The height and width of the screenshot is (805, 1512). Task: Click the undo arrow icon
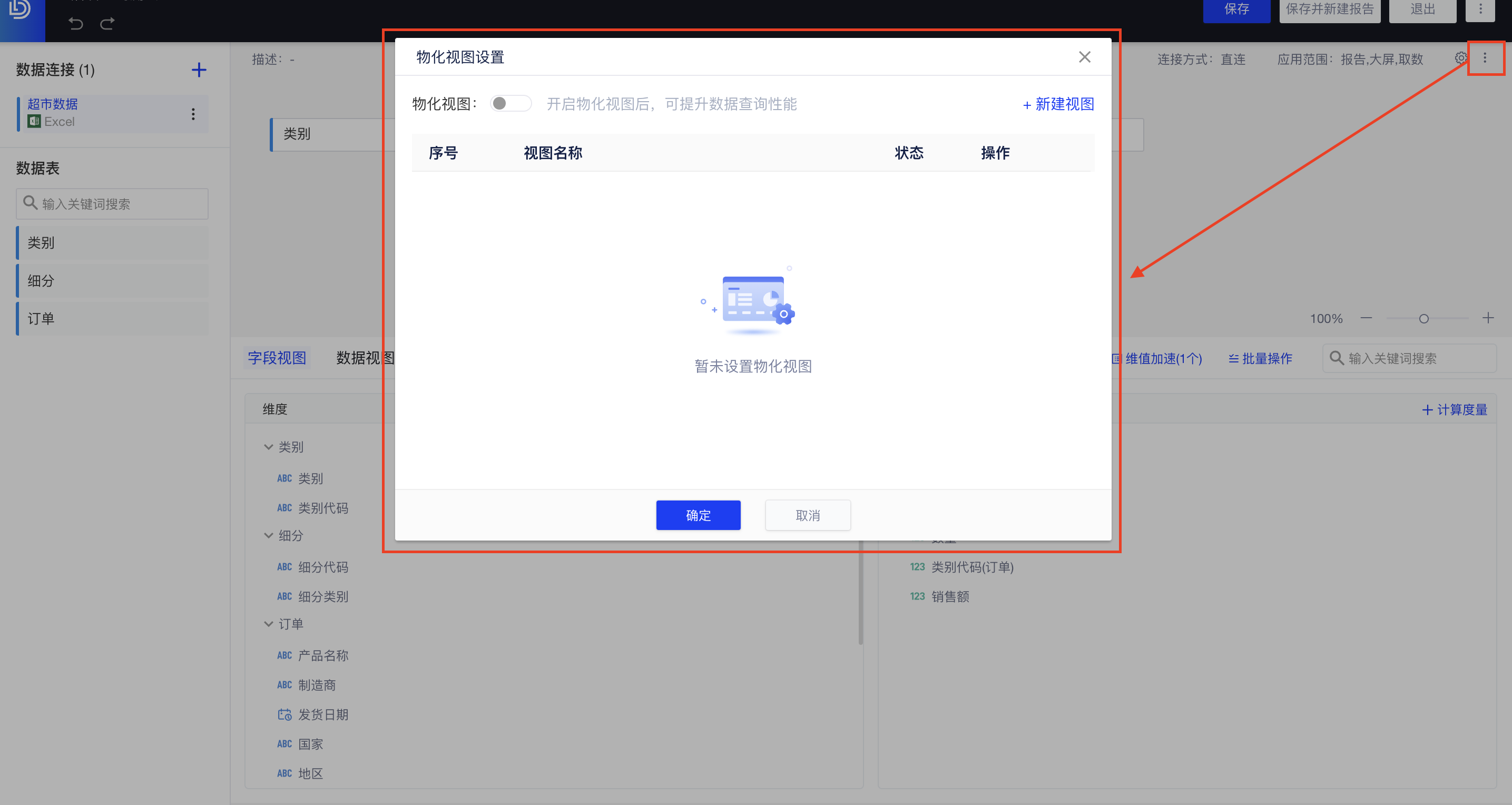(x=75, y=24)
